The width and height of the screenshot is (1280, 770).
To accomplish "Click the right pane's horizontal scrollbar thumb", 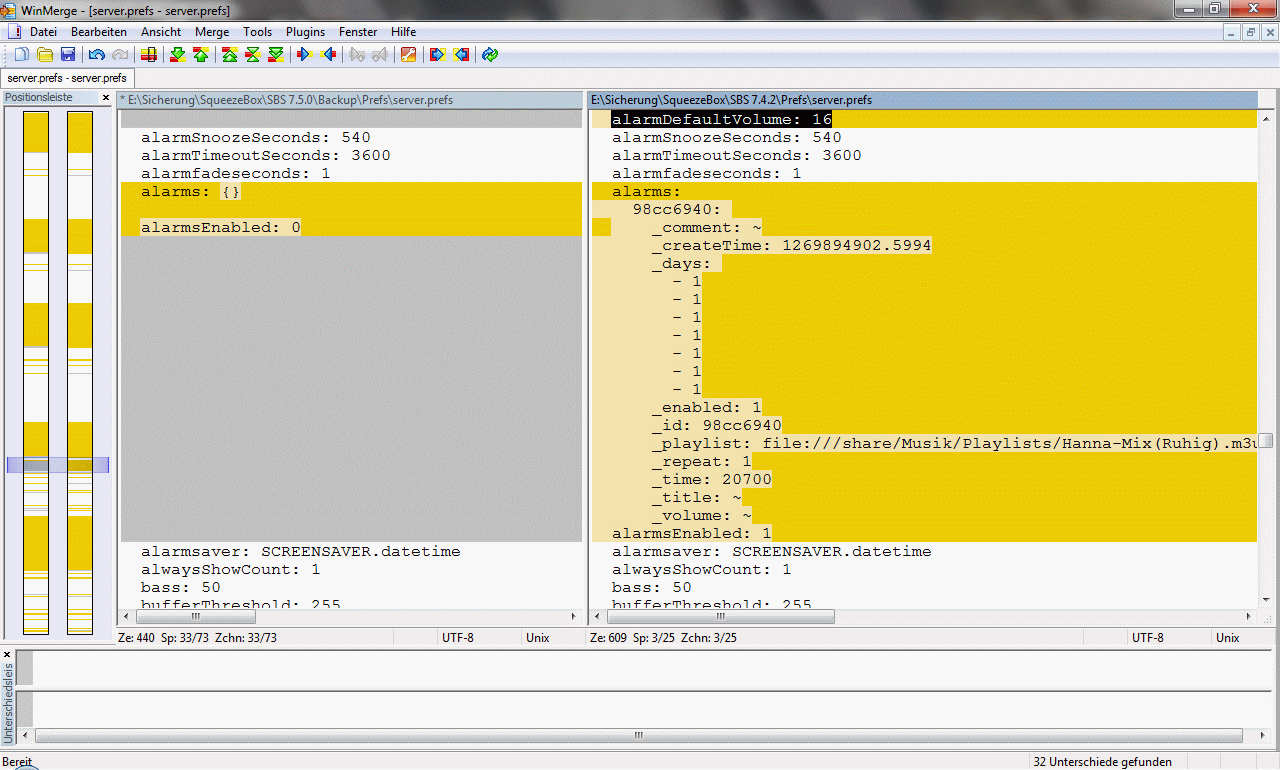I will pyautogui.click(x=720, y=617).
